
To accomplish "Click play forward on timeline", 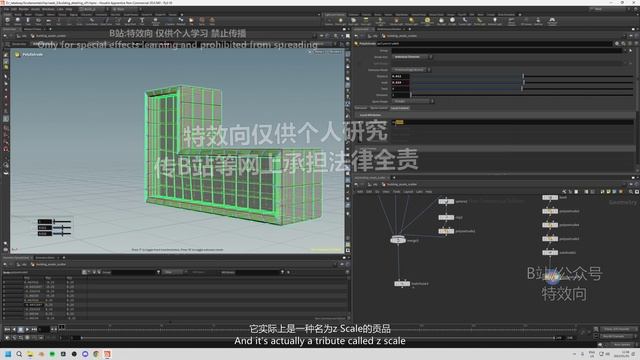I will coord(27,329).
